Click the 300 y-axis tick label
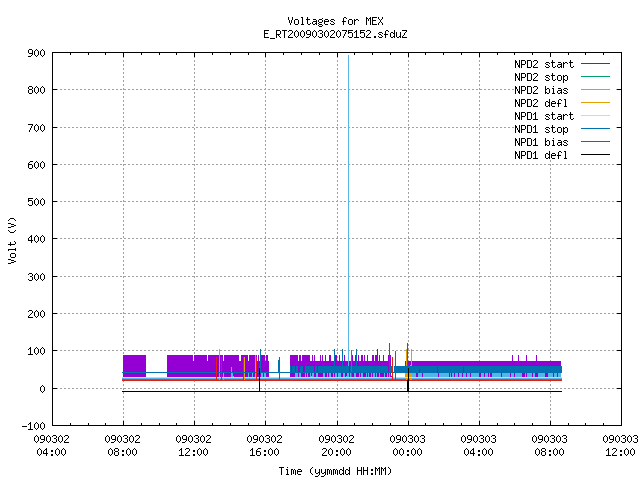The width and height of the screenshot is (640, 480). point(36,277)
